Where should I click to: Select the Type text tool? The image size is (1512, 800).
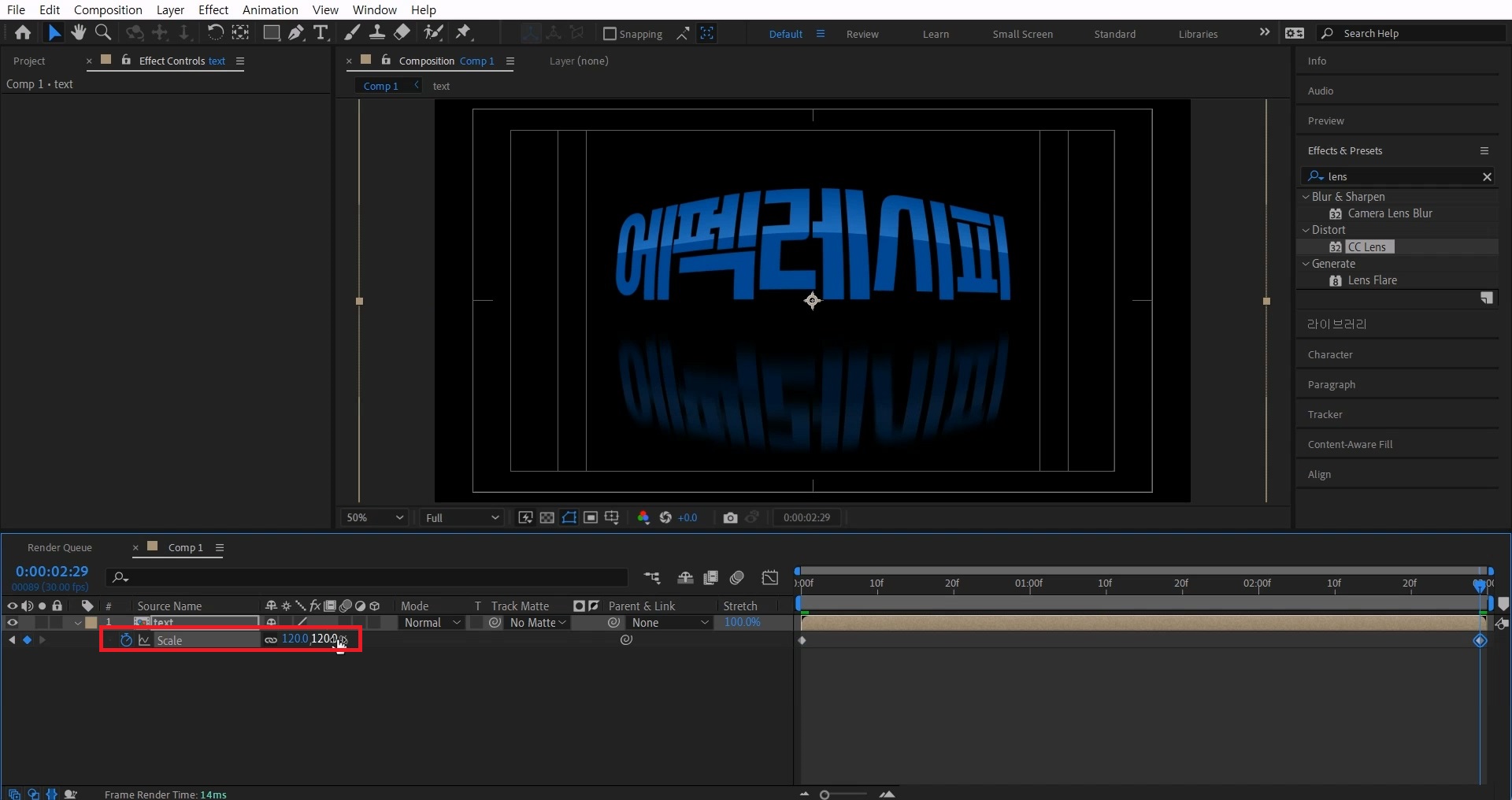pos(321,32)
